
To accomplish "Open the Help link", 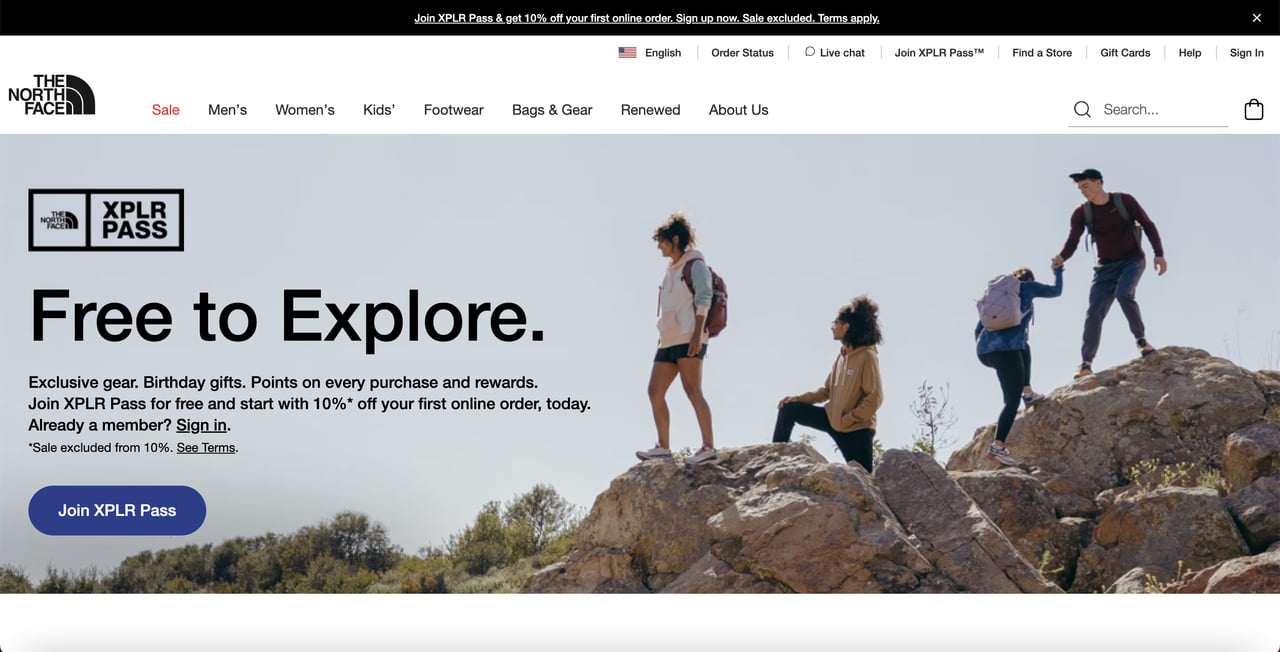I will pyautogui.click(x=1190, y=53).
